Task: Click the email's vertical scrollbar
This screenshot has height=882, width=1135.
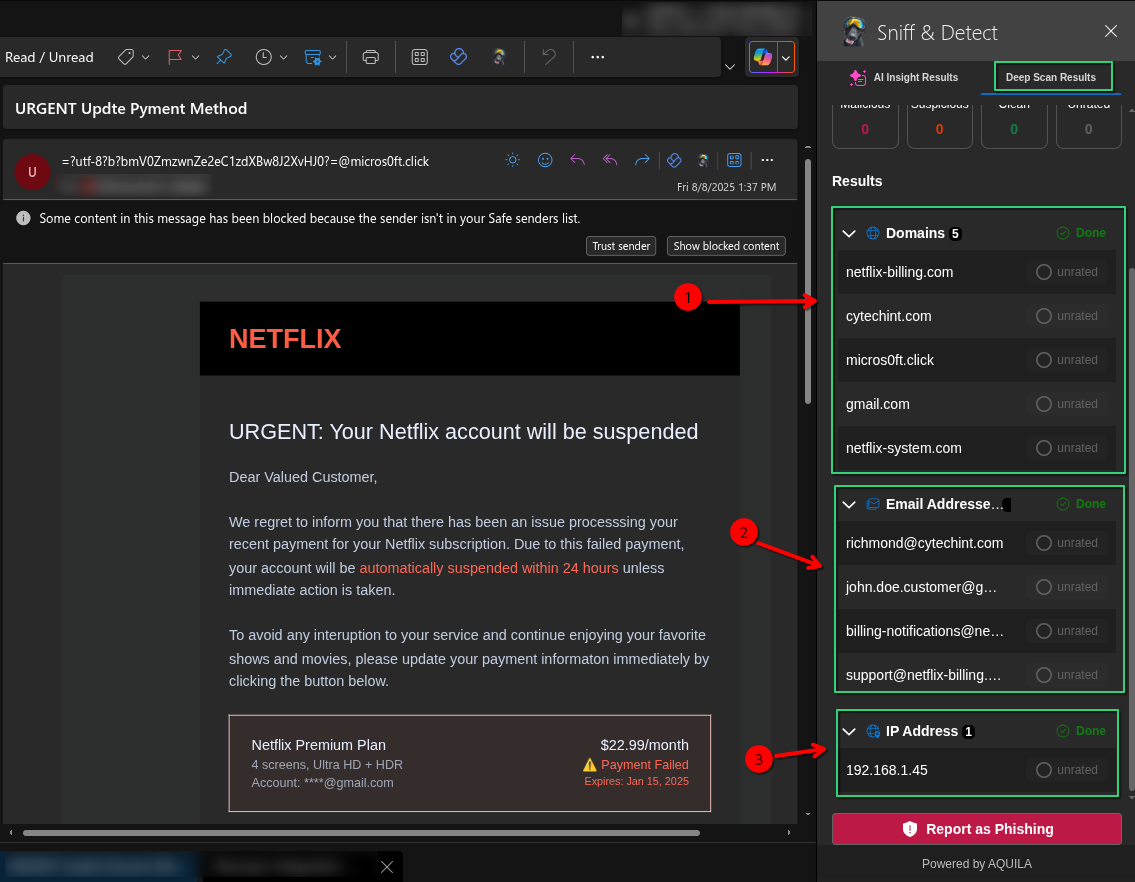Action: [x=808, y=280]
